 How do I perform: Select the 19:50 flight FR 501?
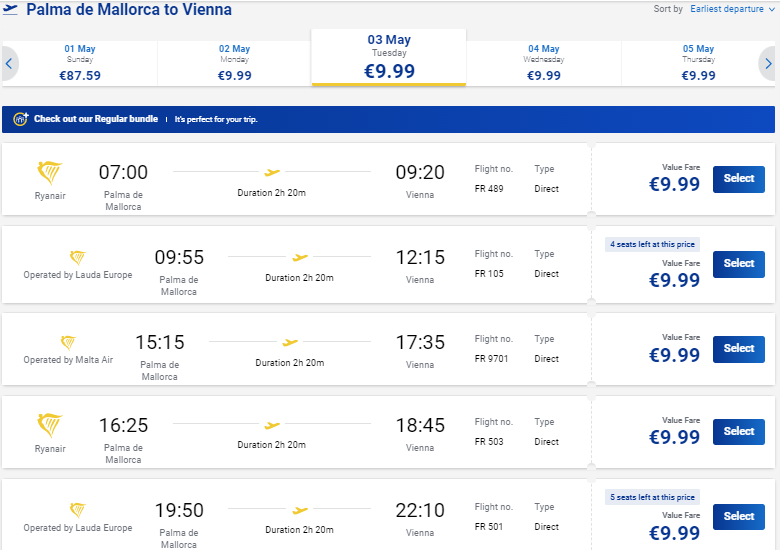click(739, 517)
